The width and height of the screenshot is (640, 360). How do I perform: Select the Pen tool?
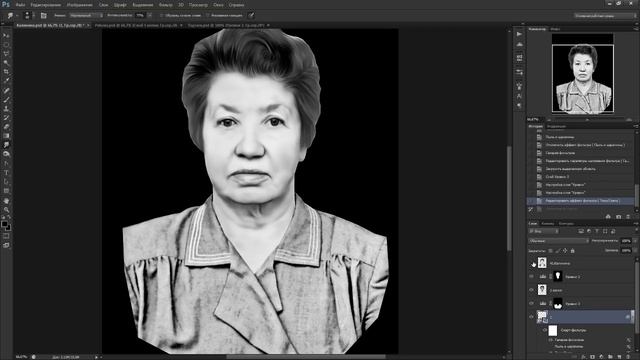coord(6,164)
